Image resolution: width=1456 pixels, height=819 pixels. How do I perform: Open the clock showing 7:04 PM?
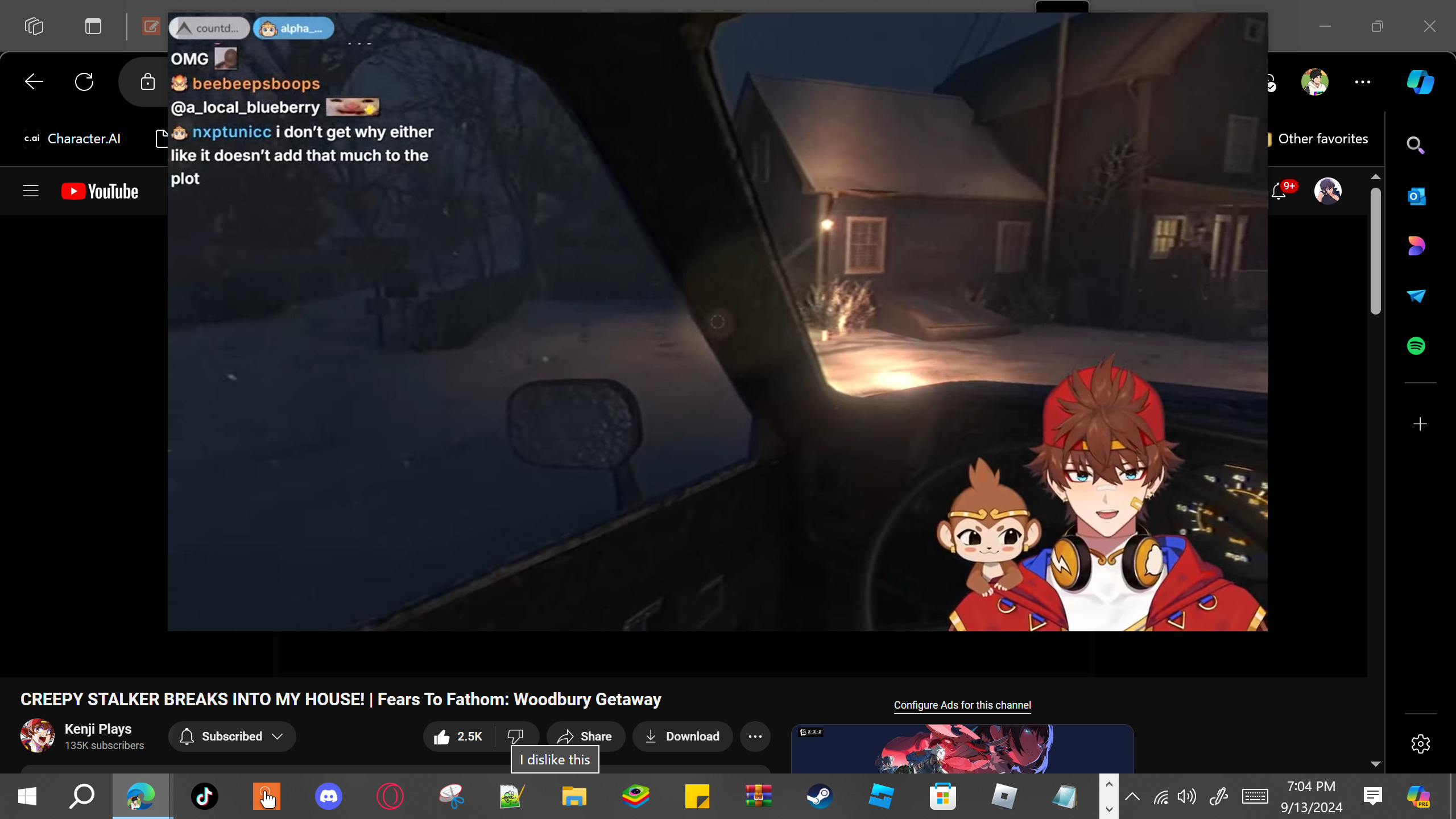tap(1312, 796)
